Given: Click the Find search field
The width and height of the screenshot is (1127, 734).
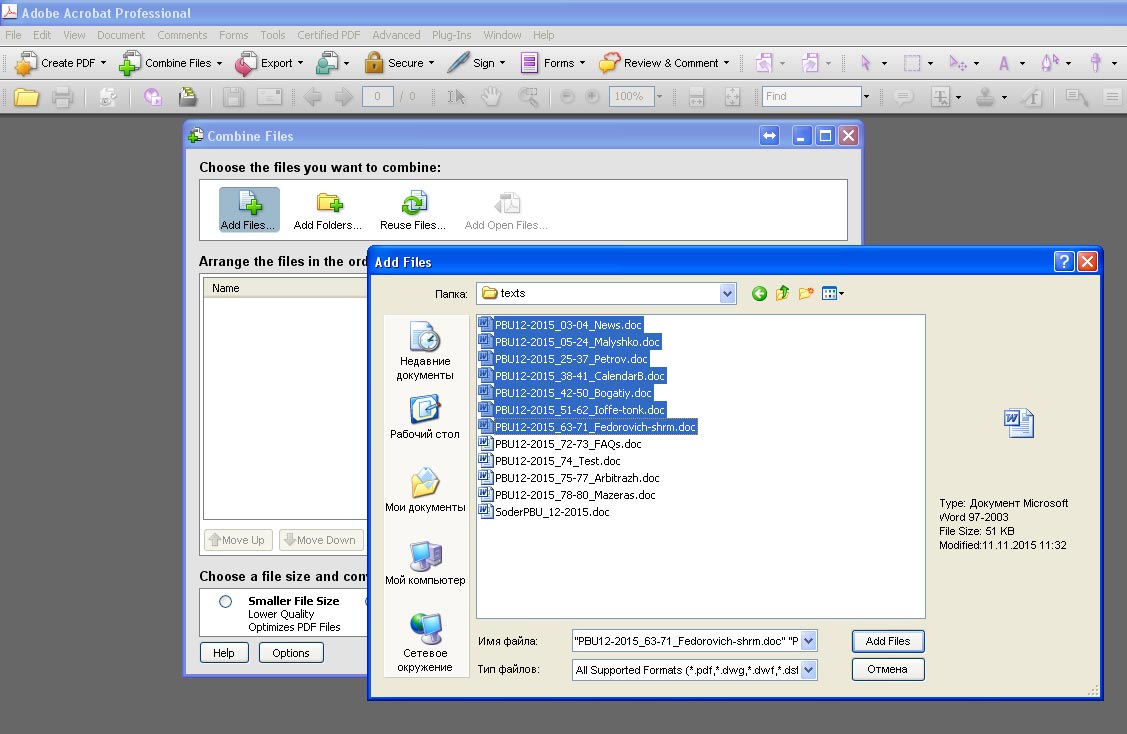Looking at the screenshot, I should 811,96.
